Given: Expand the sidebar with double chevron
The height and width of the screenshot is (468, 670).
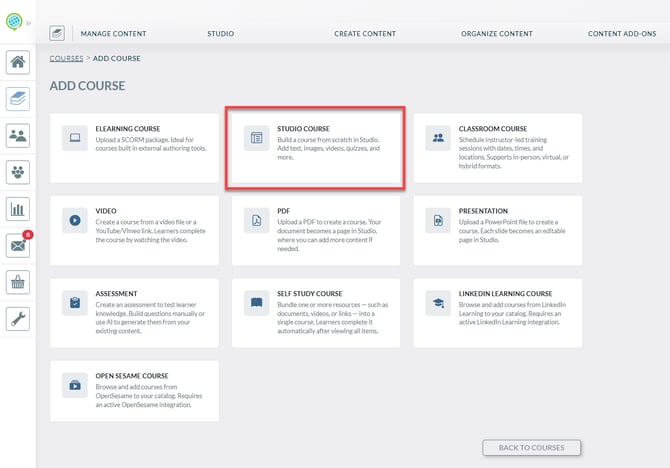Looking at the screenshot, I should point(29,23).
